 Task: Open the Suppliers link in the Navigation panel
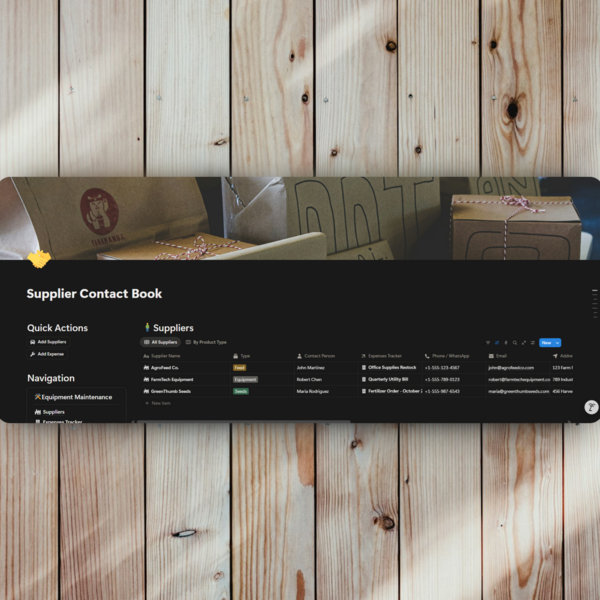50,412
